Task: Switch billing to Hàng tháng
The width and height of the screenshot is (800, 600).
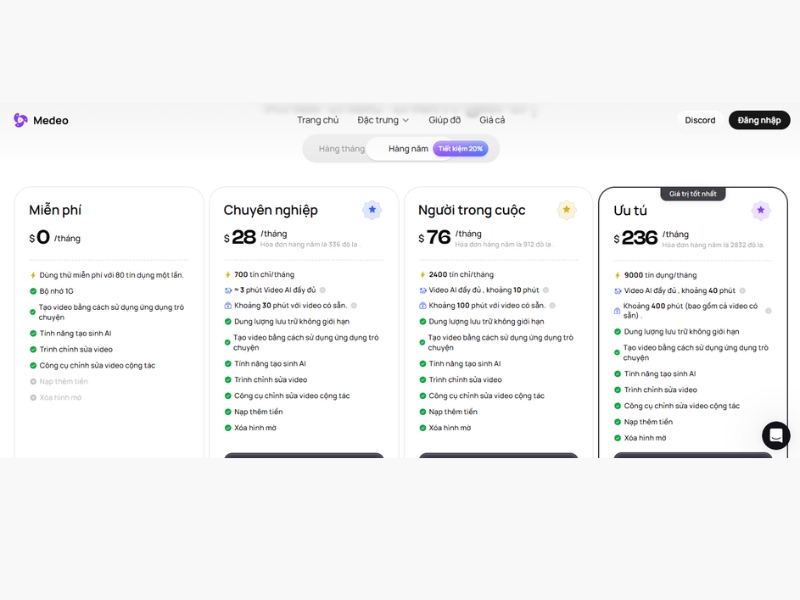Action: [341, 149]
